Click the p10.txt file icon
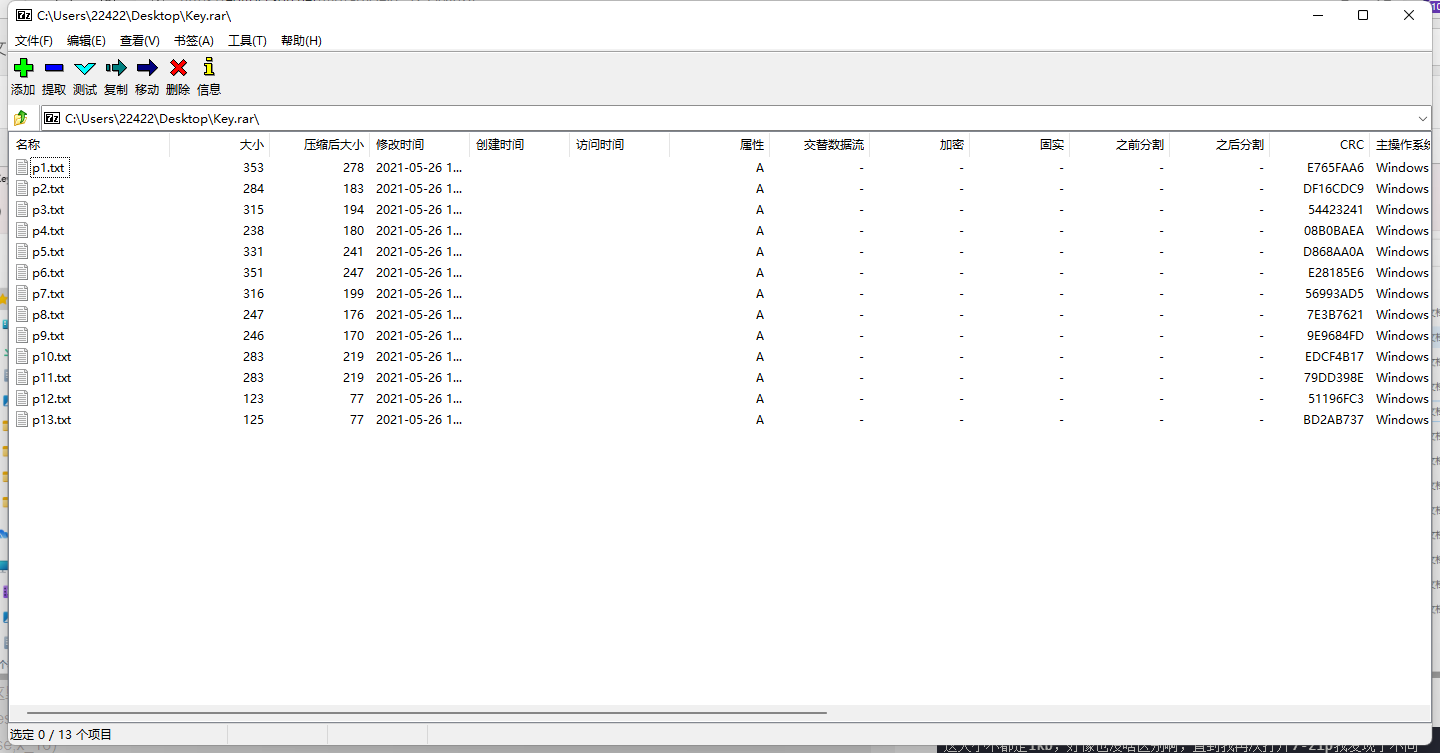 (x=22, y=357)
